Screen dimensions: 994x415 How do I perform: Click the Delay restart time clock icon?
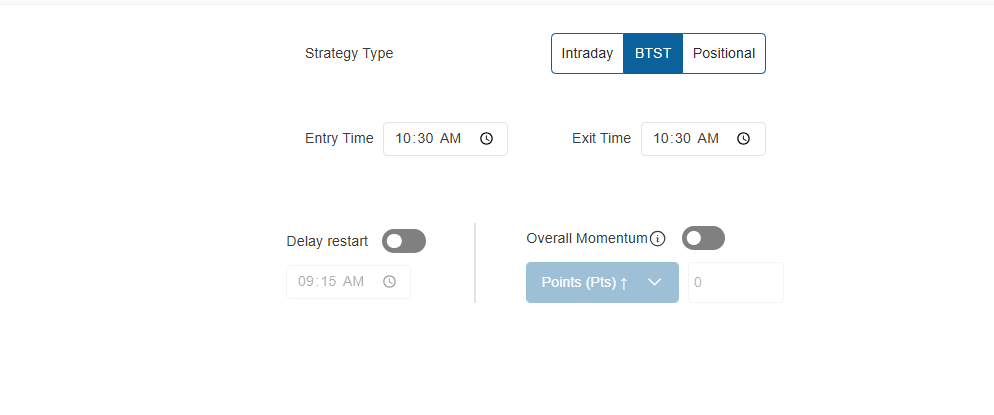click(389, 282)
